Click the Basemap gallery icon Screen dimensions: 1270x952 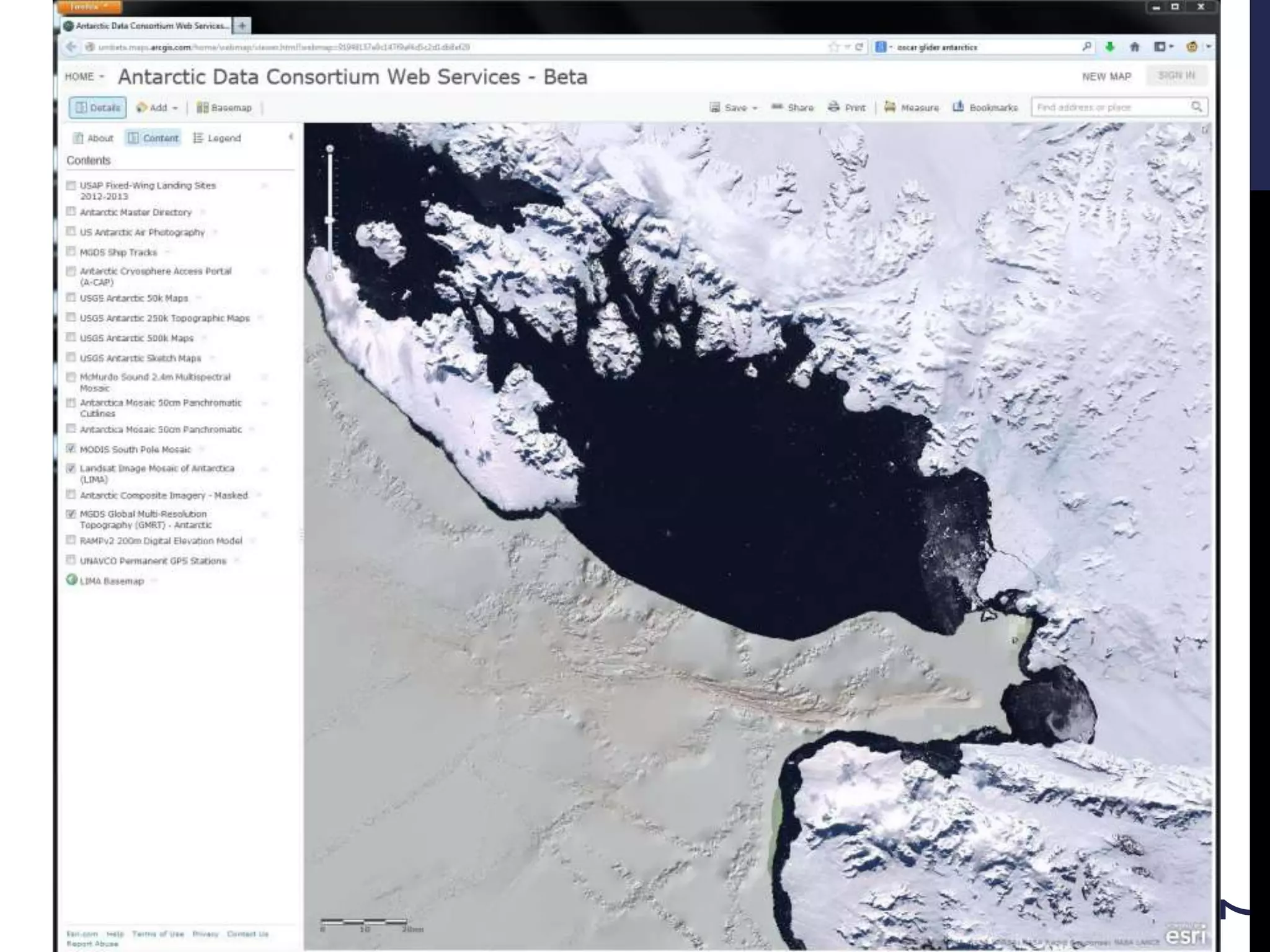[x=202, y=108]
